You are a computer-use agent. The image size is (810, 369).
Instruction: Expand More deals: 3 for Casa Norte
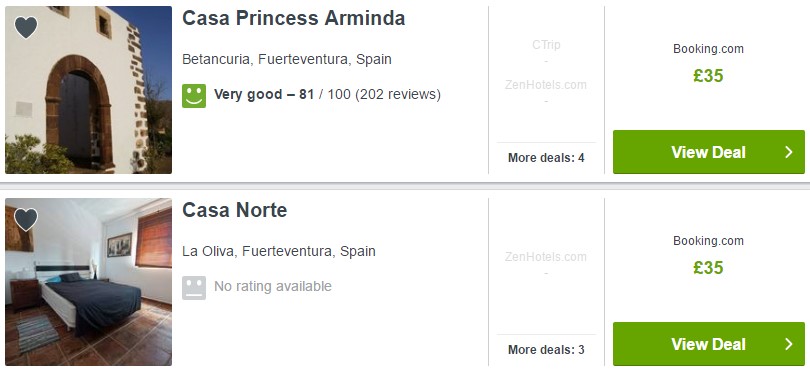pos(546,350)
